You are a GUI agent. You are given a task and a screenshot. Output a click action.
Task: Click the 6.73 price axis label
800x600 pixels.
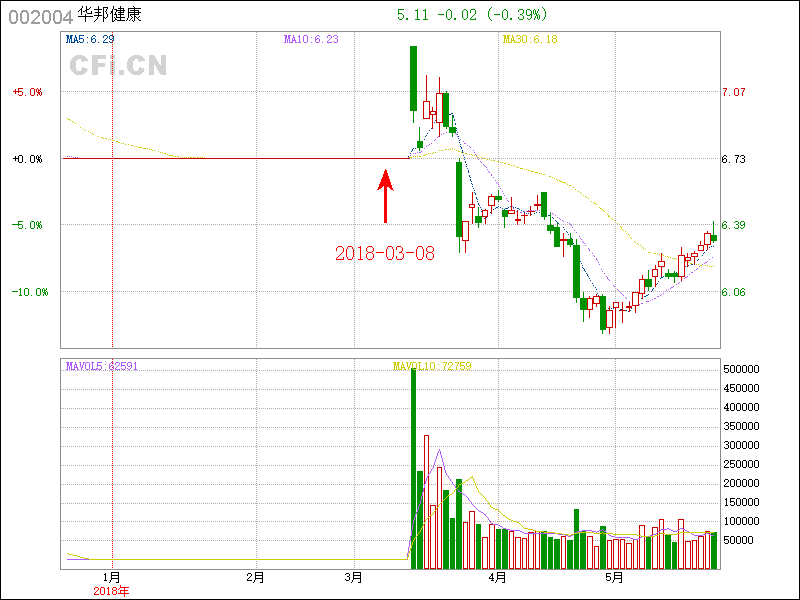coord(733,159)
